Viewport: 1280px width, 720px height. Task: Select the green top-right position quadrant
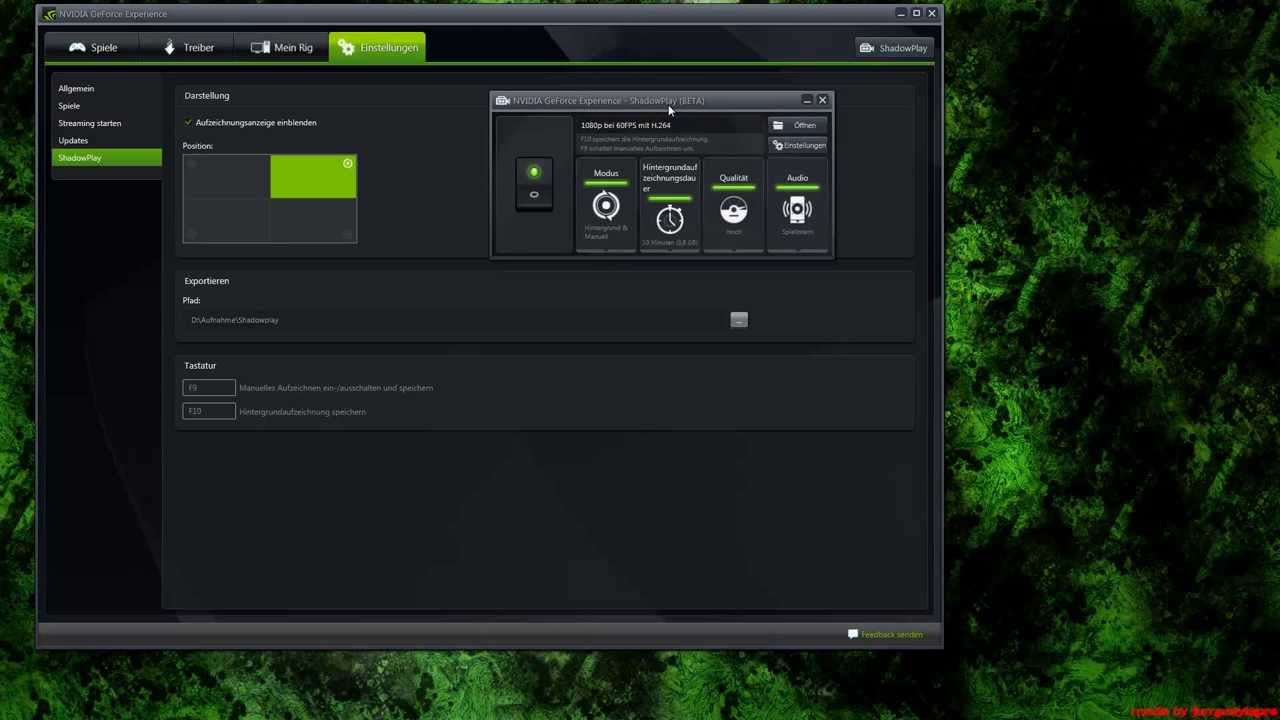pos(313,177)
